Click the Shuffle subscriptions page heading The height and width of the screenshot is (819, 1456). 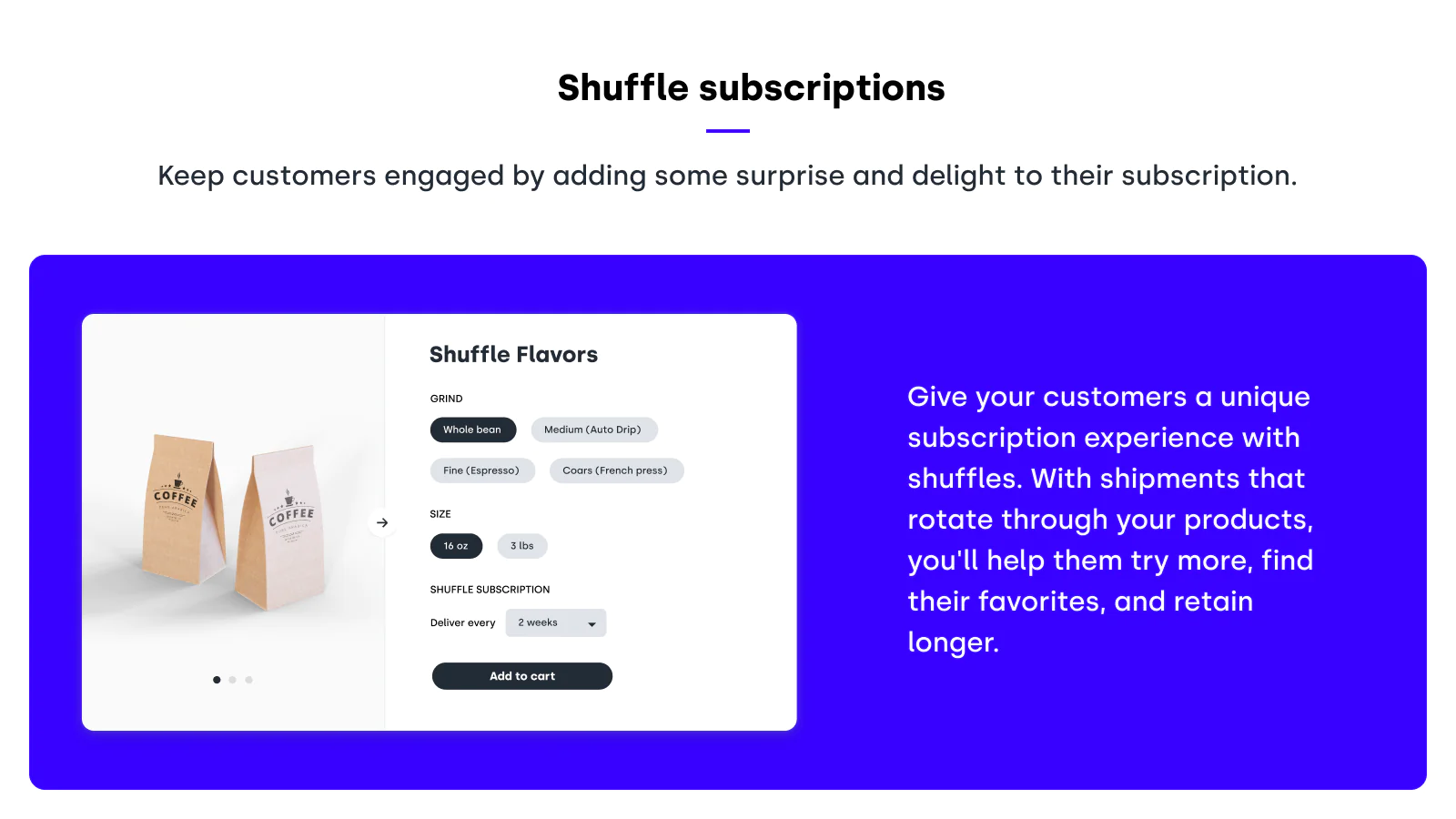[751, 88]
